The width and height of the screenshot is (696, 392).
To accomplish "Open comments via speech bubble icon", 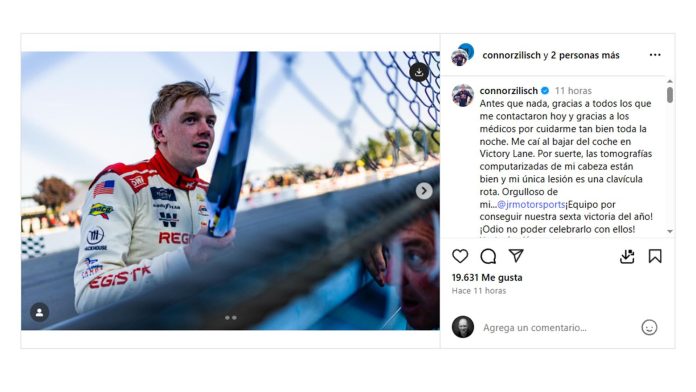I will point(488,256).
